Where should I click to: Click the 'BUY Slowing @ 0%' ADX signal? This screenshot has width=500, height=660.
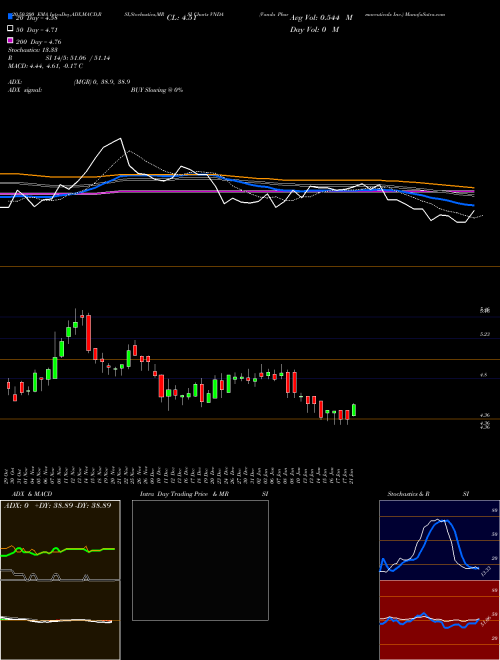(x=157, y=90)
